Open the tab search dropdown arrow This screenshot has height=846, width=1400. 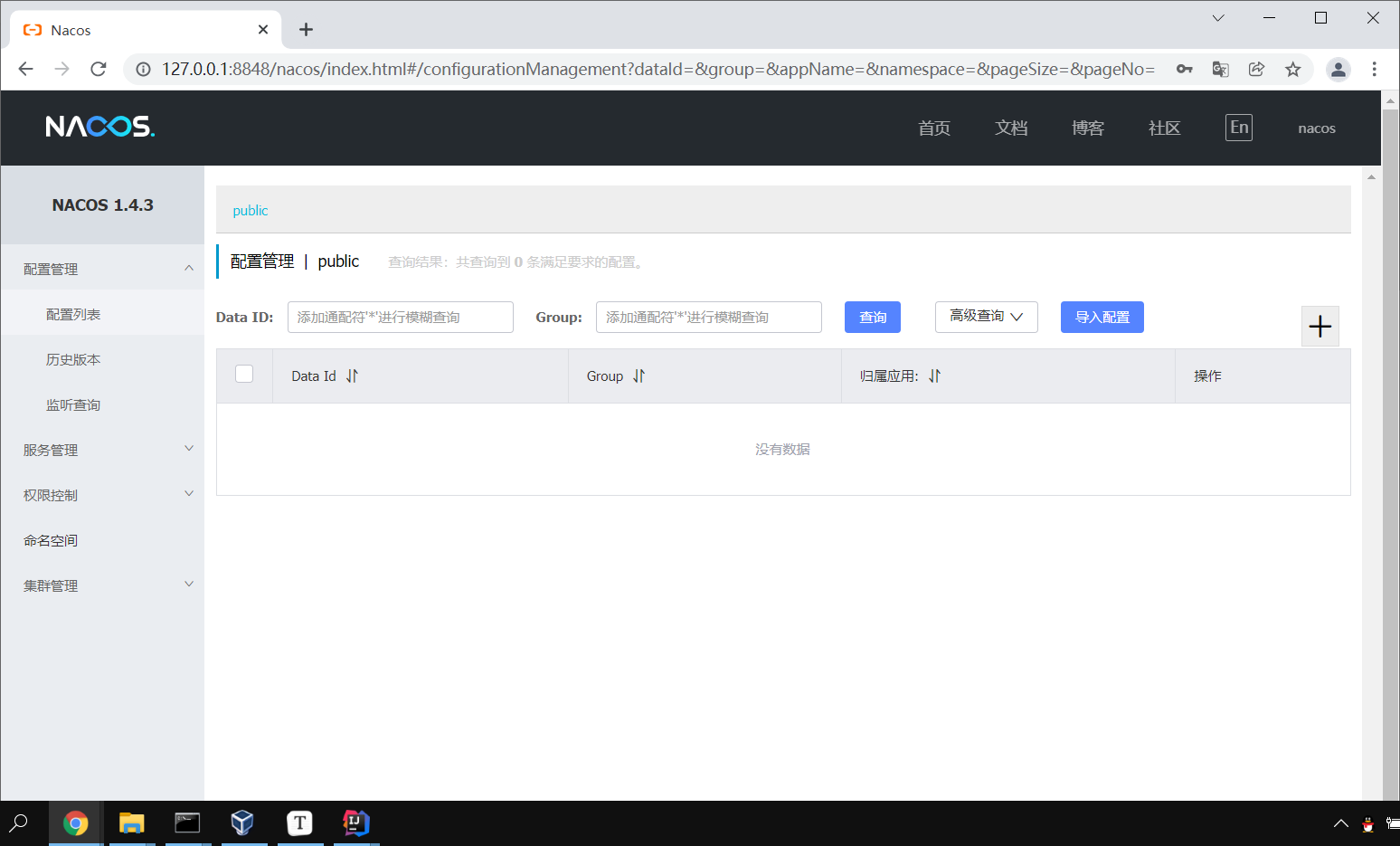click(x=1218, y=18)
